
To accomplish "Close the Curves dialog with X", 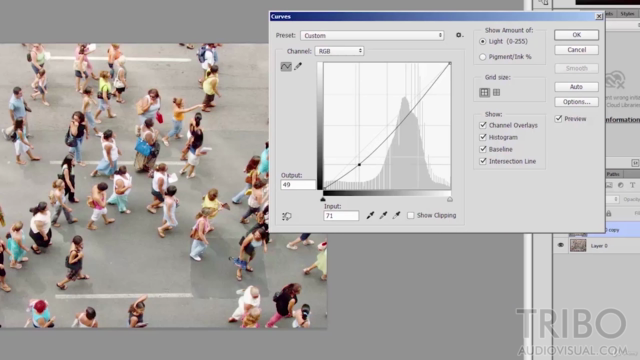I will 599,16.
